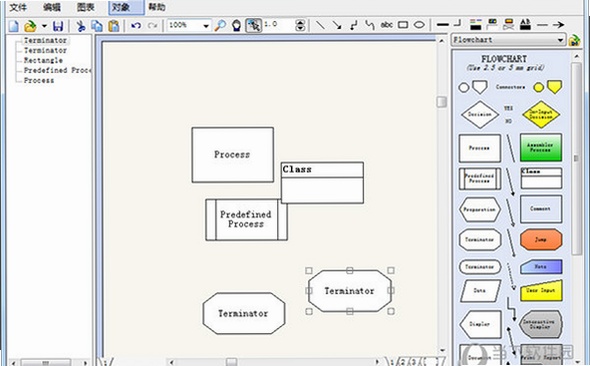Choose the orange Jump shape
The width and height of the screenshot is (590, 366).
[541, 239]
